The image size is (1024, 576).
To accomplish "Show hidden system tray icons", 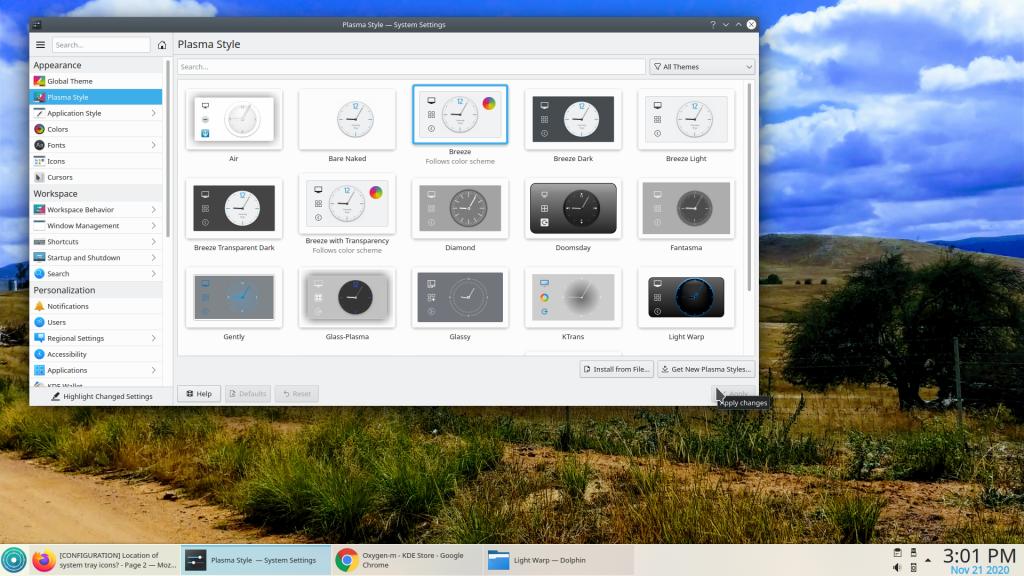I will tap(928, 560).
